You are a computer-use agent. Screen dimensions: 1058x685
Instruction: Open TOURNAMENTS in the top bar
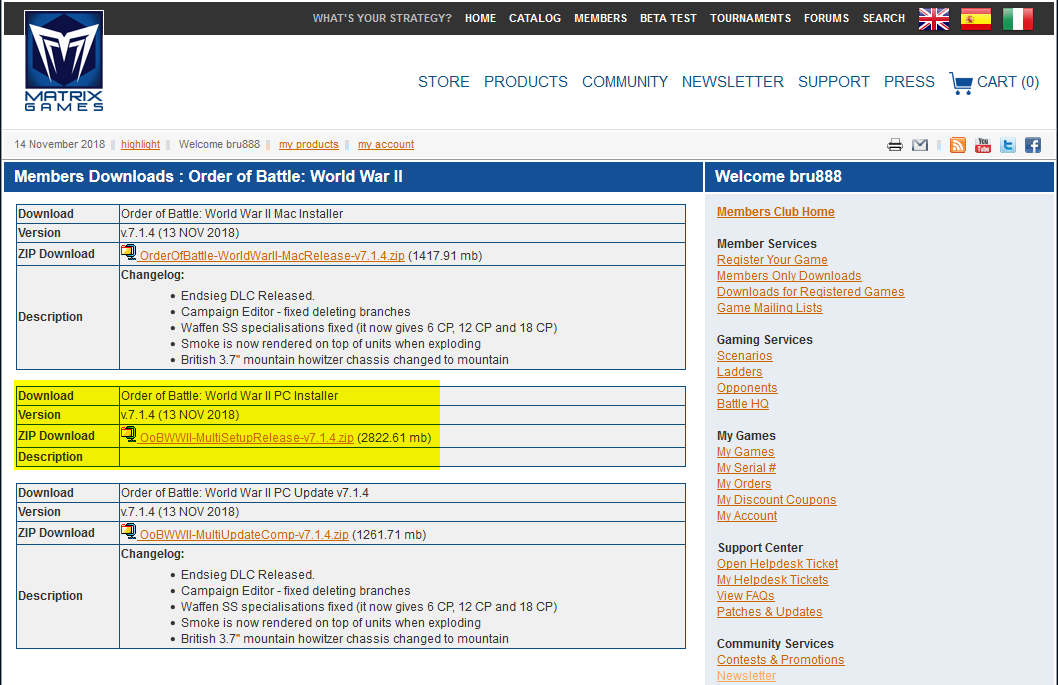(x=750, y=18)
